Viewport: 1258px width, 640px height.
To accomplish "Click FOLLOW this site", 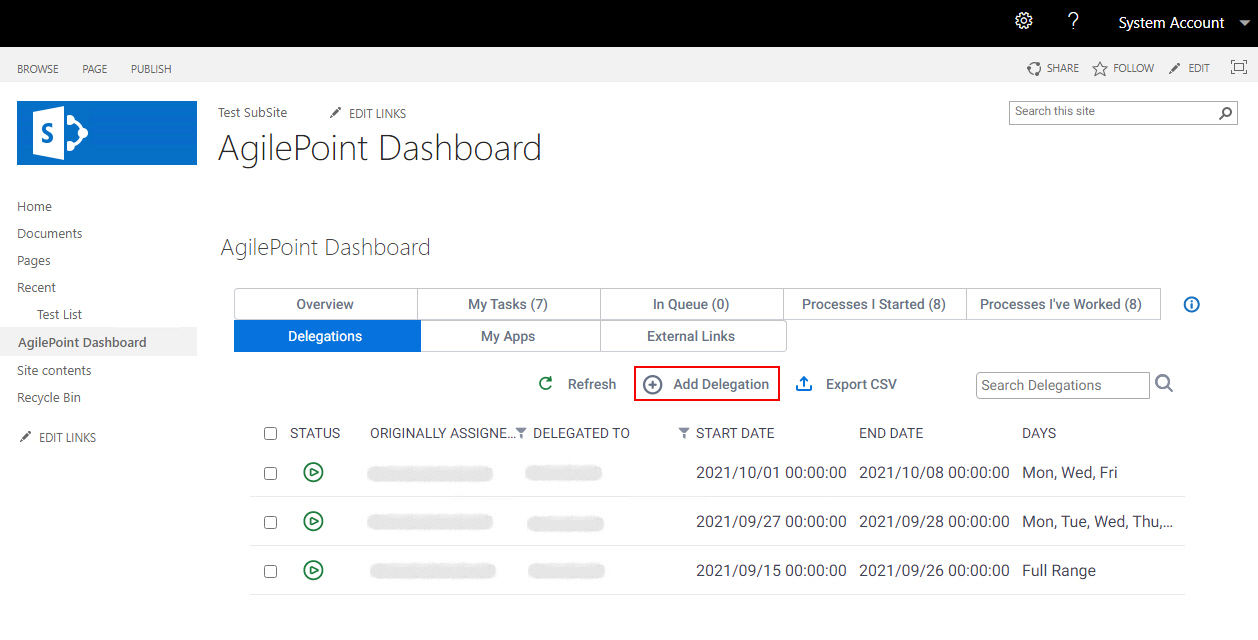I will (x=1123, y=68).
